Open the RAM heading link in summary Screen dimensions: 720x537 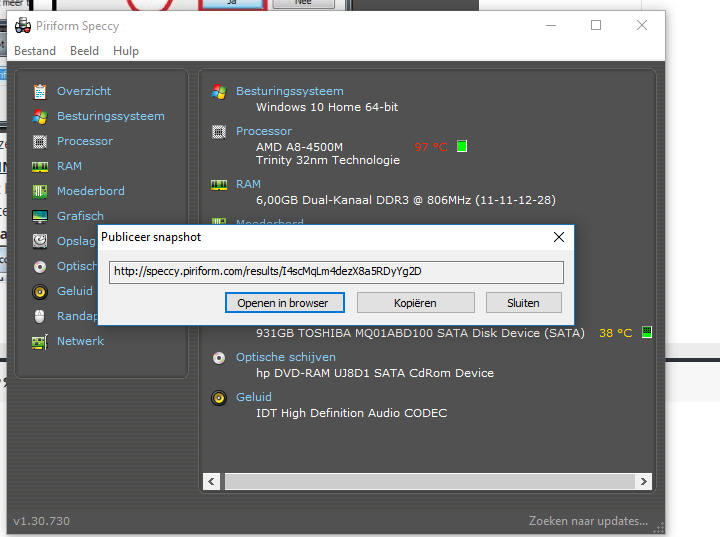point(248,184)
